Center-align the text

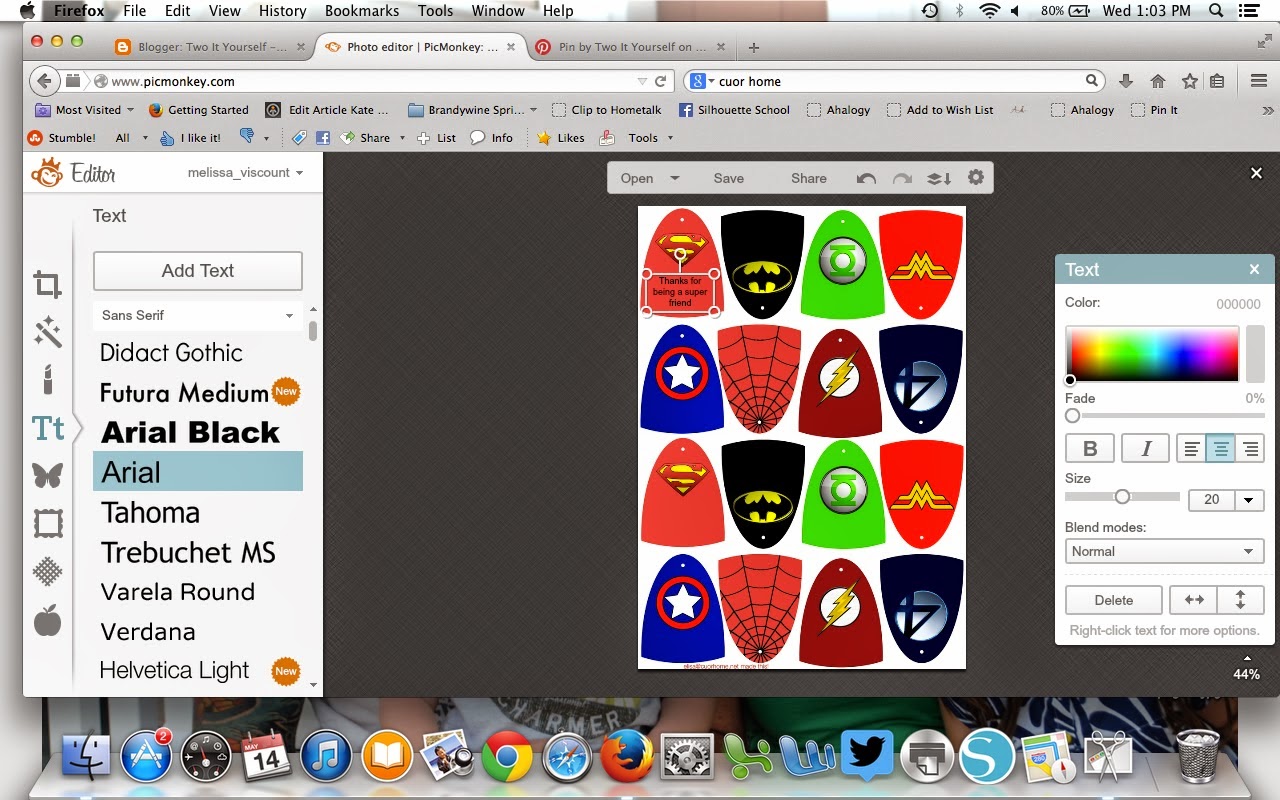(x=1221, y=449)
